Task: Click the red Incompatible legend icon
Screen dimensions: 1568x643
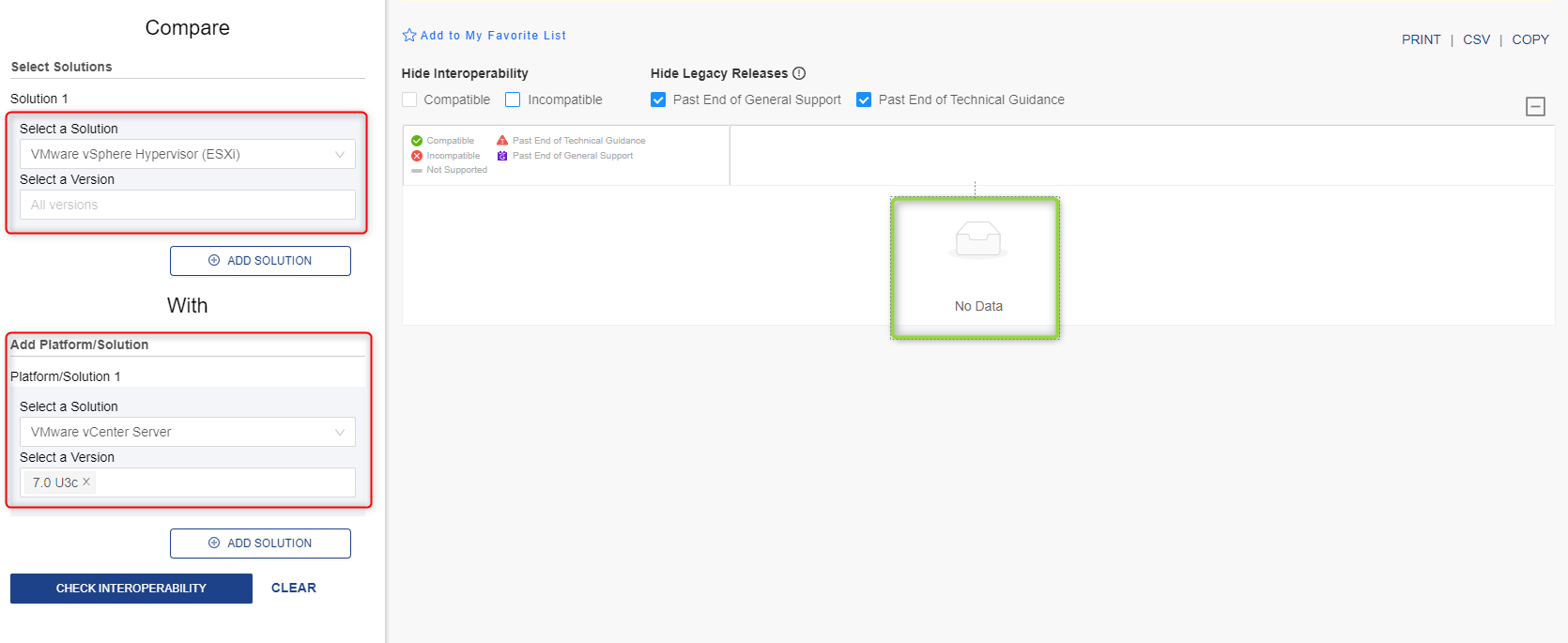Action: click(417, 156)
